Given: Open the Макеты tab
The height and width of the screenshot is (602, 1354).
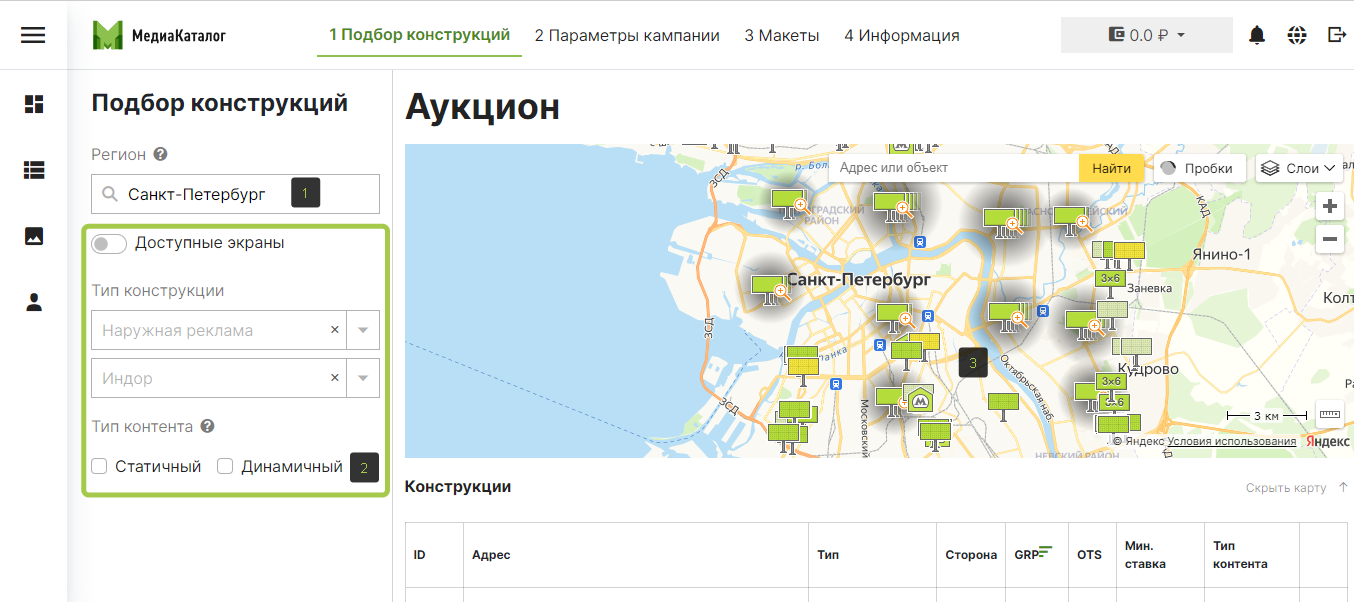Looking at the screenshot, I should [782, 34].
